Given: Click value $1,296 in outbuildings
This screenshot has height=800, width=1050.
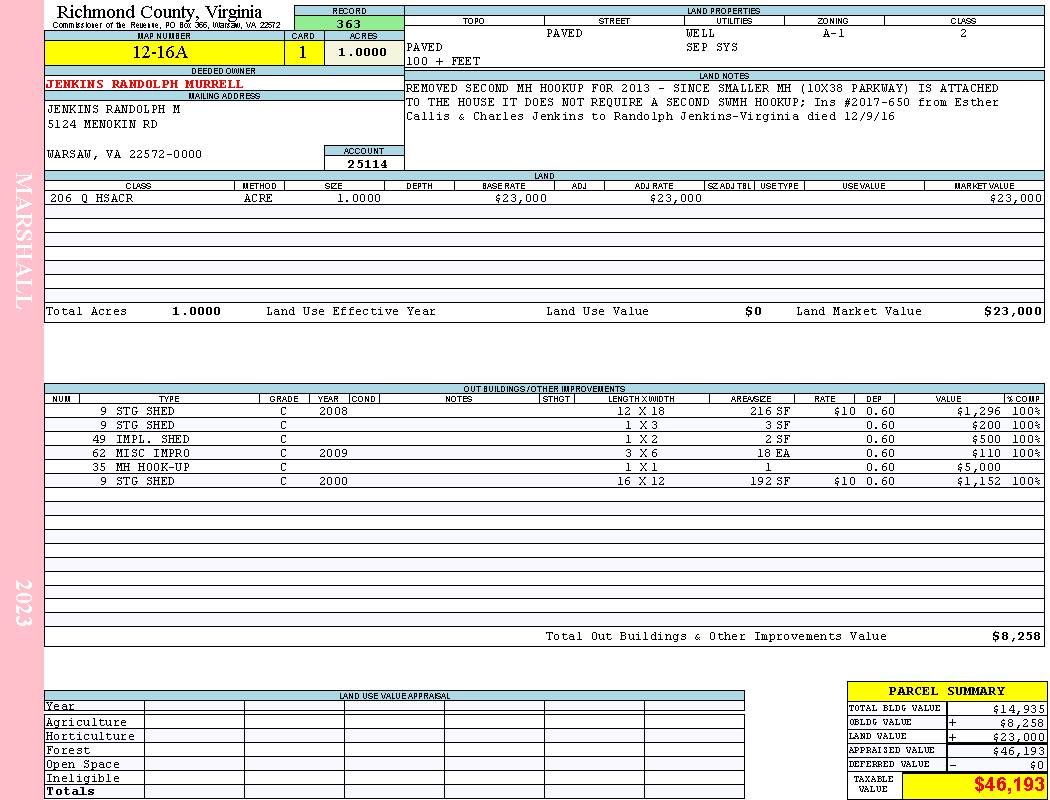Looking at the screenshot, I should (x=979, y=411).
